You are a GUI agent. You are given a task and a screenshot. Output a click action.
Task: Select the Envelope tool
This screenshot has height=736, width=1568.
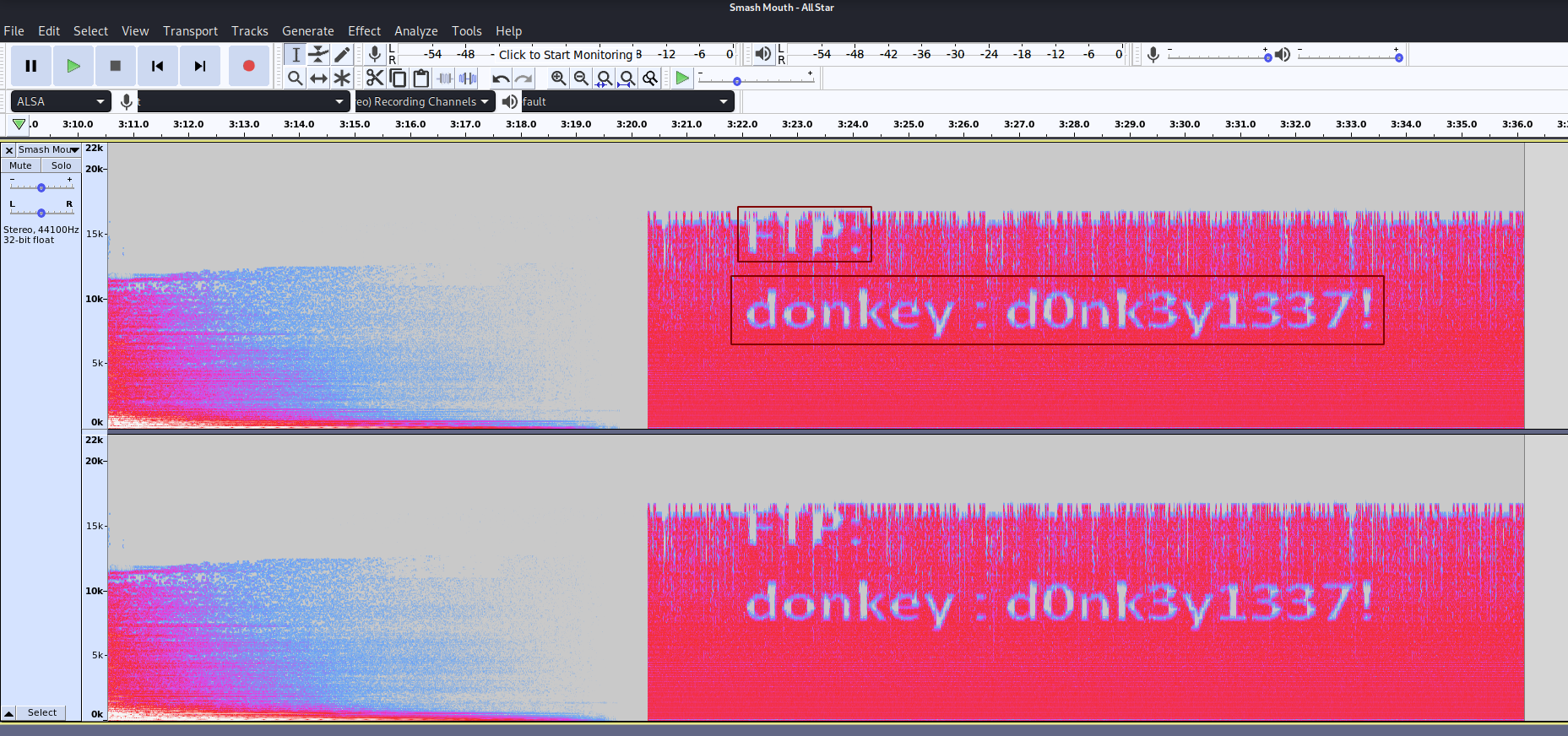coord(318,55)
